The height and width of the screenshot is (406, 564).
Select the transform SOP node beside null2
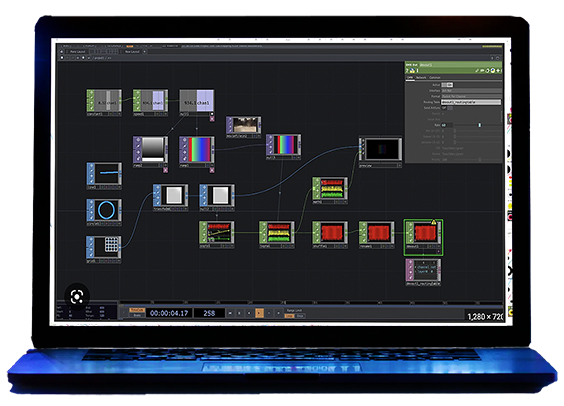click(170, 197)
